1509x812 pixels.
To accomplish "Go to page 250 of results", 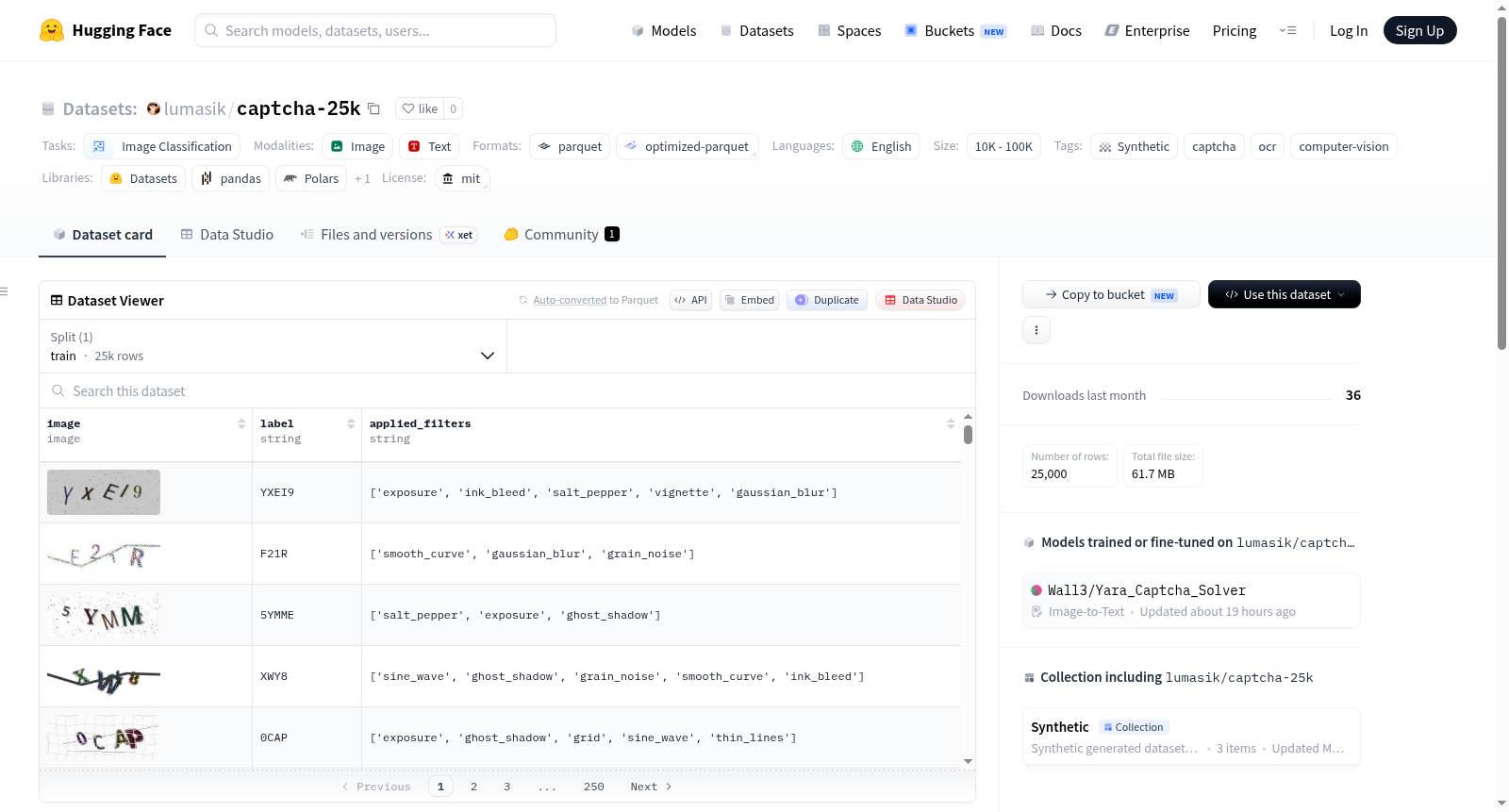I will pos(594,787).
